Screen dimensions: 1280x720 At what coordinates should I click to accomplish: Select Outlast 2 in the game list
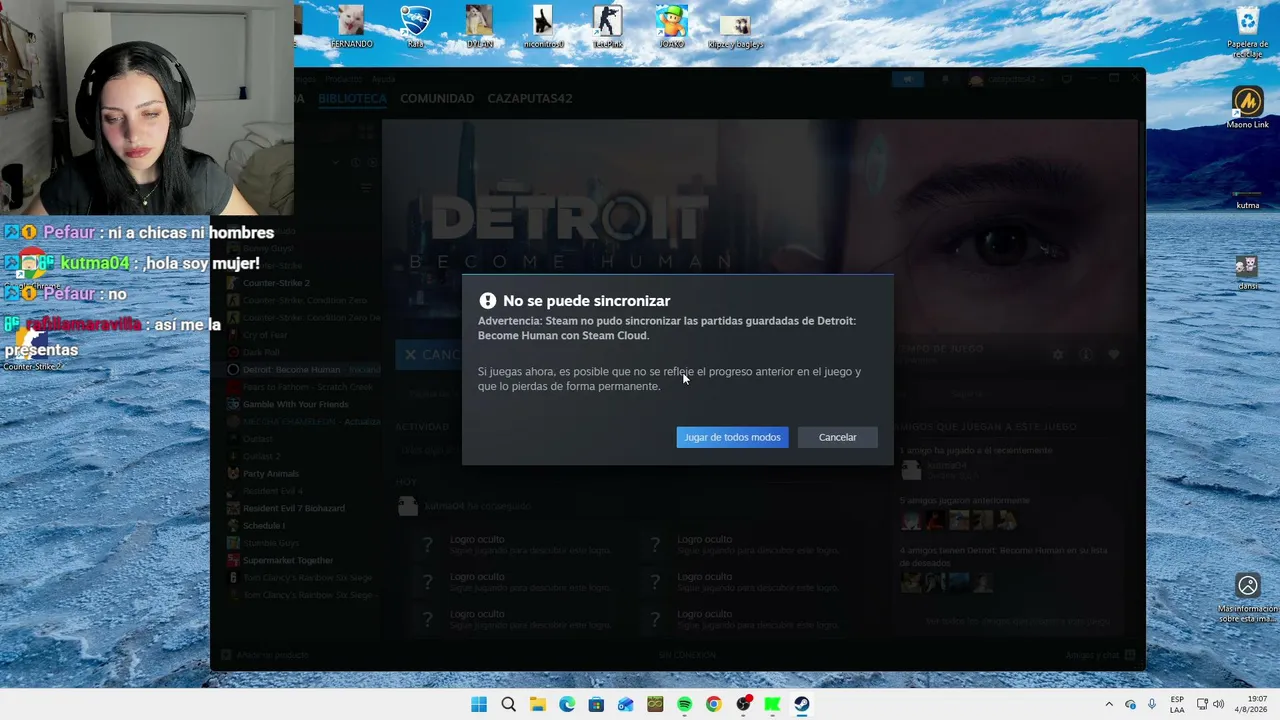[x=262, y=456]
